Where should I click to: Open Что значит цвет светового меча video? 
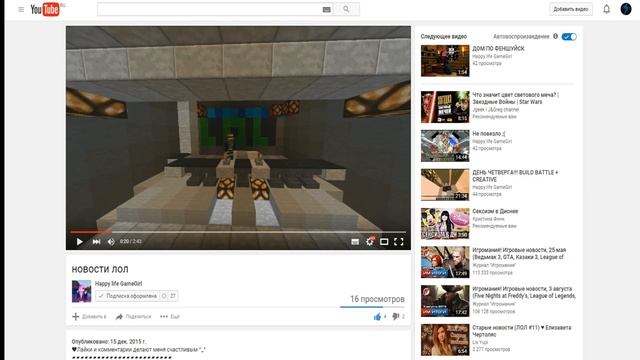[515, 98]
